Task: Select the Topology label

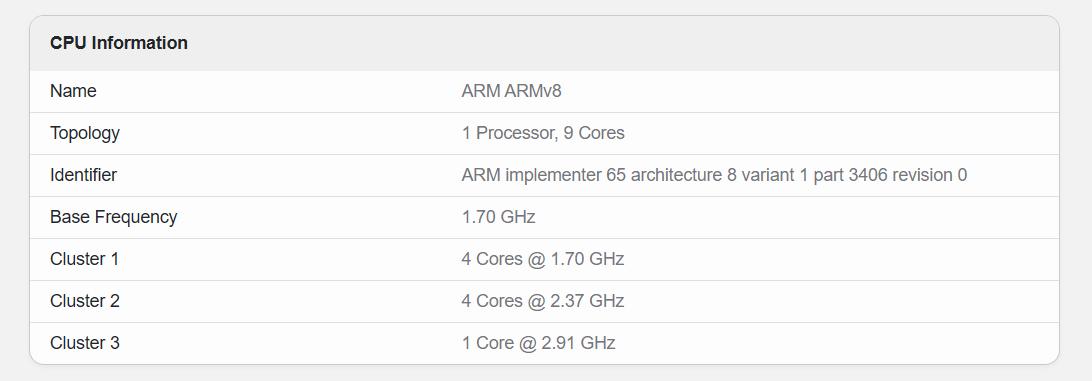Action: 85,134
